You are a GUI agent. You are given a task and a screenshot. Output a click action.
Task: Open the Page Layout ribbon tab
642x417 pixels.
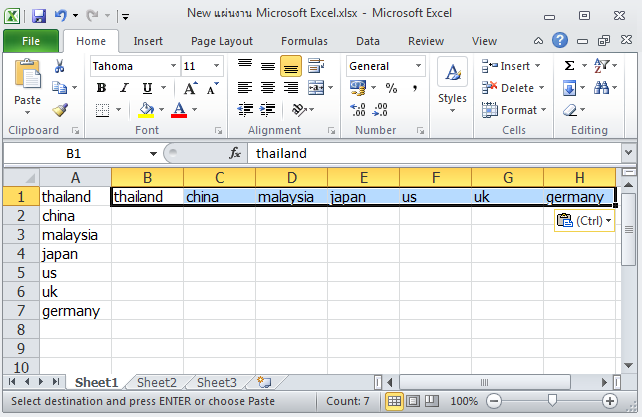pos(222,41)
